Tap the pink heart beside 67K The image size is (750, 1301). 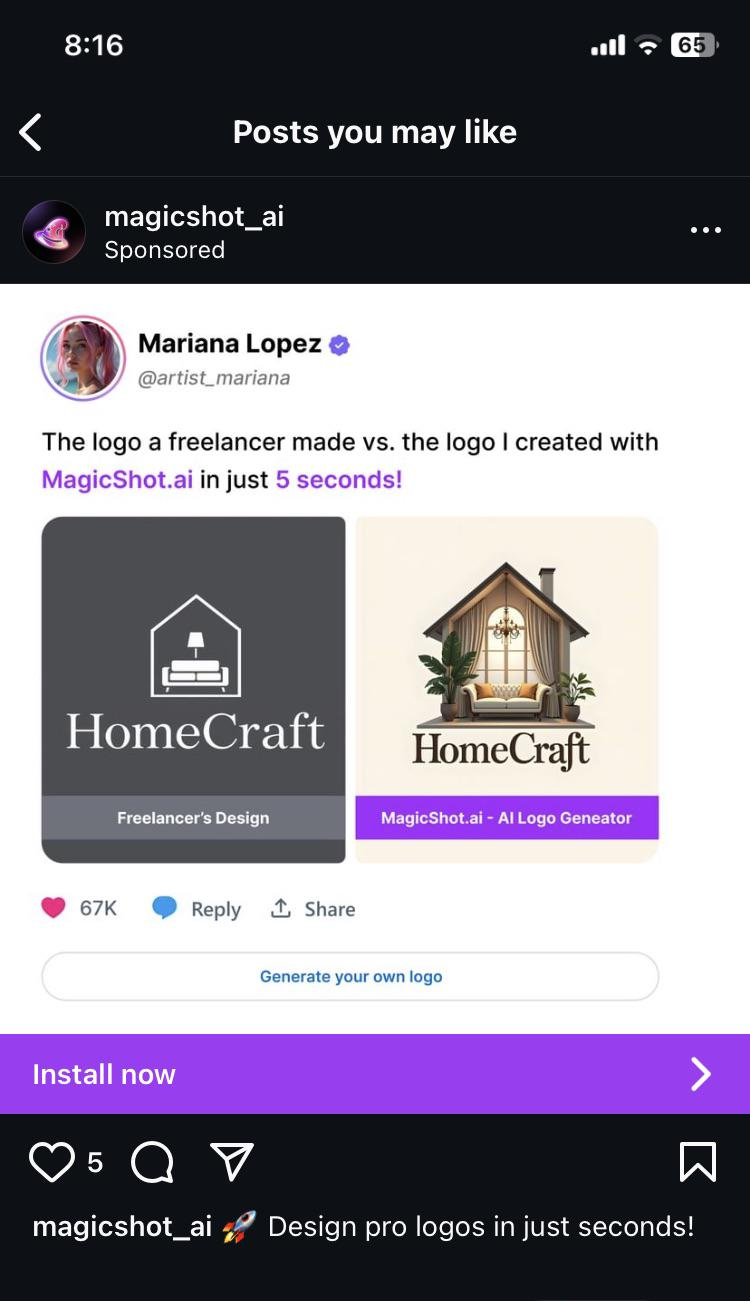click(53, 908)
